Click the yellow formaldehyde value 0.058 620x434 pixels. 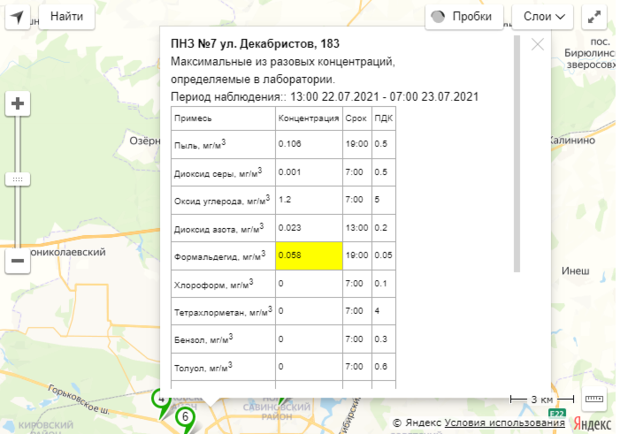click(309, 255)
